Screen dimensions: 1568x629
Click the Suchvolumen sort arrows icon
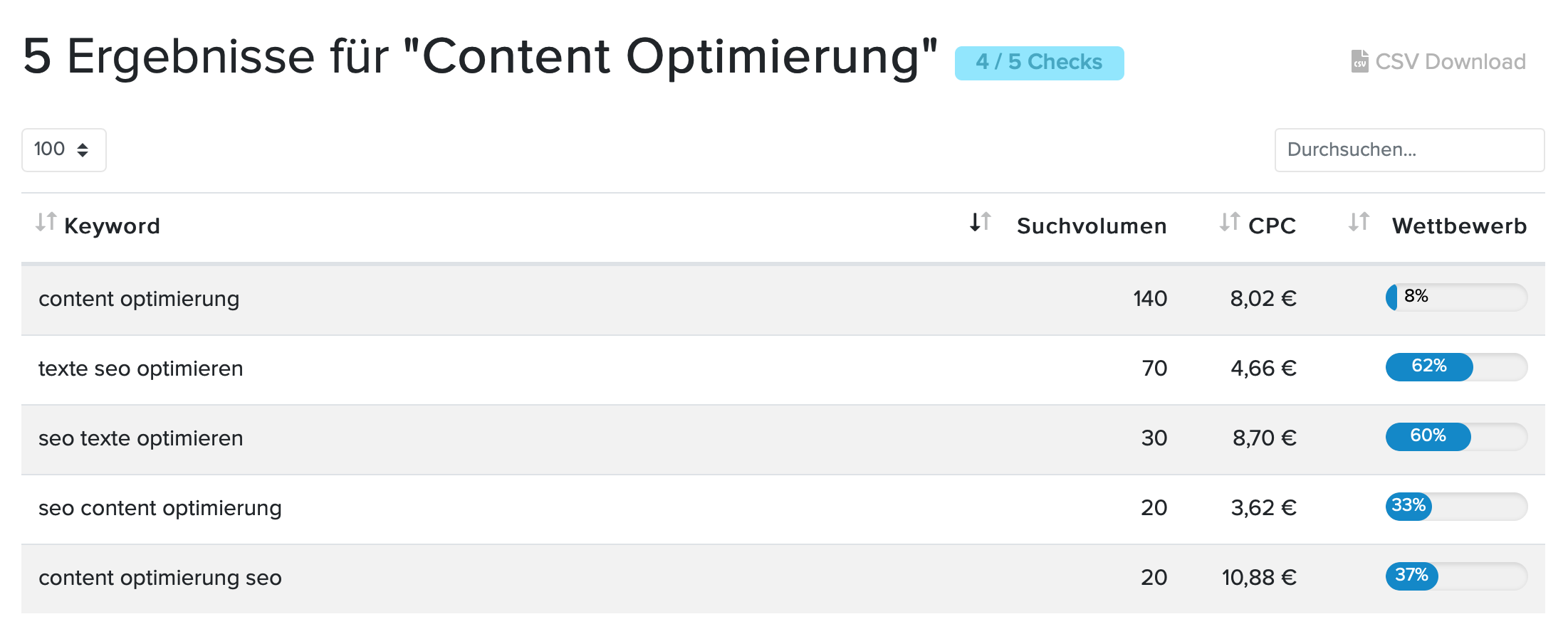click(980, 222)
